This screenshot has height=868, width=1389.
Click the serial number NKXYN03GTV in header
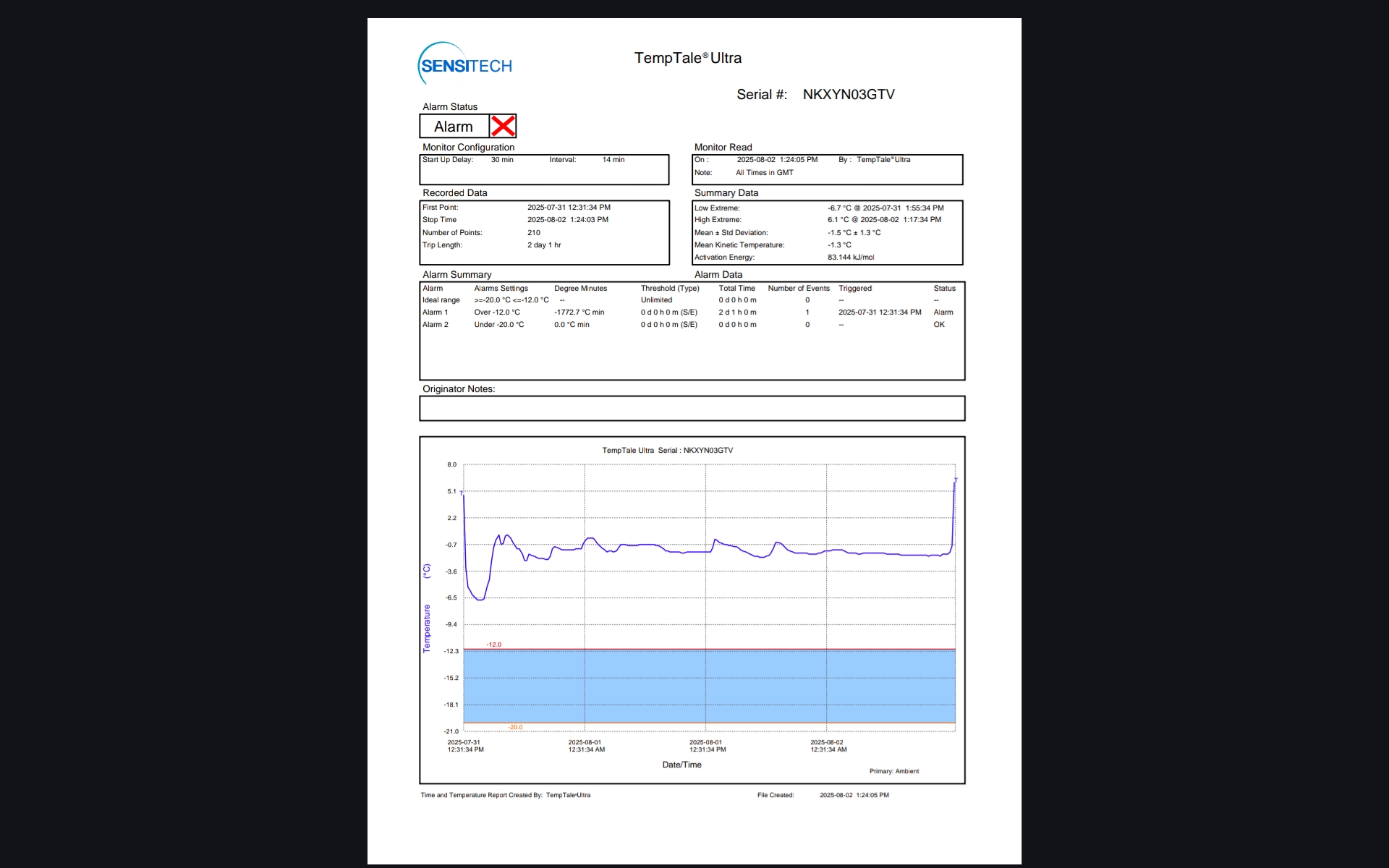click(848, 95)
